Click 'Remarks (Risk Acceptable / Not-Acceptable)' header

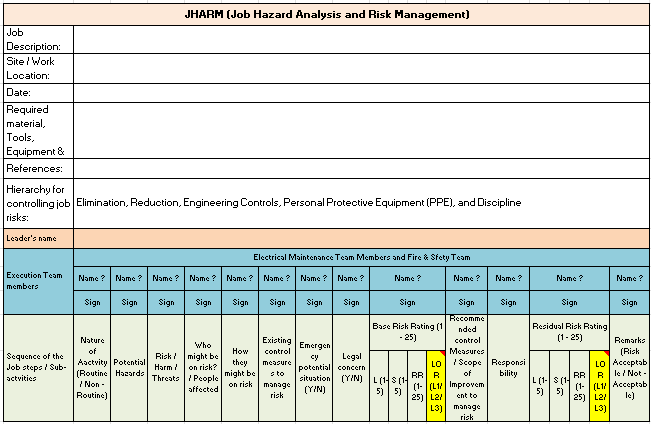(x=629, y=368)
